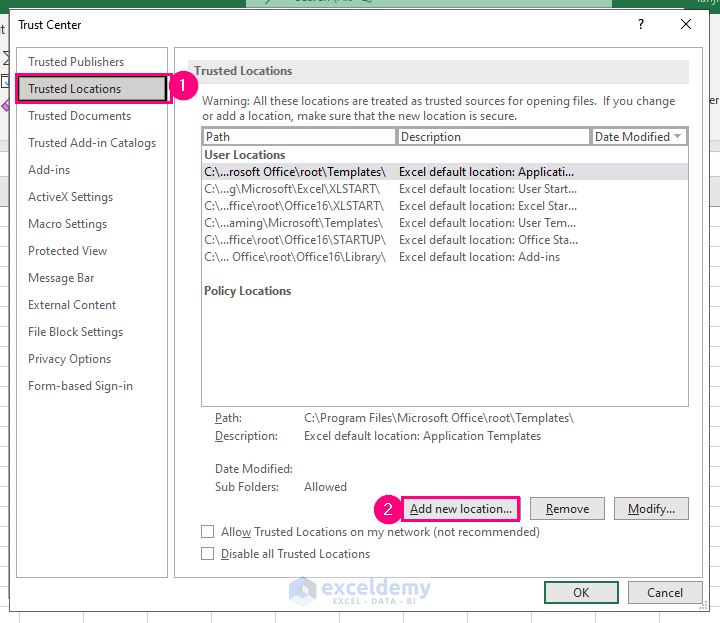Viewport: 720px width, 623px height.
Task: Click the Modify button
Action: [x=651, y=509]
